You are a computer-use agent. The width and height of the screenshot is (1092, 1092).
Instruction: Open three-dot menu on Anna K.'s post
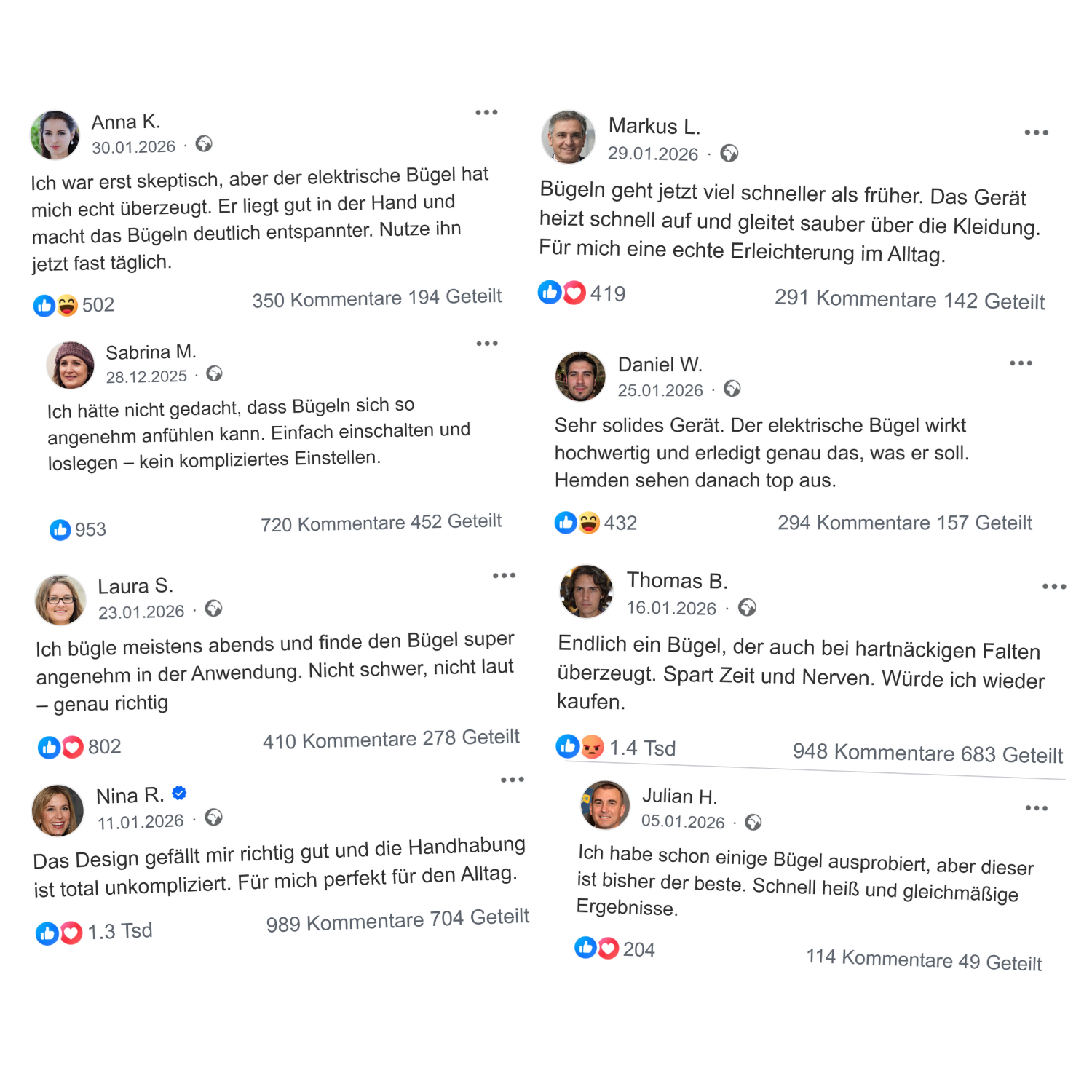[x=486, y=113]
